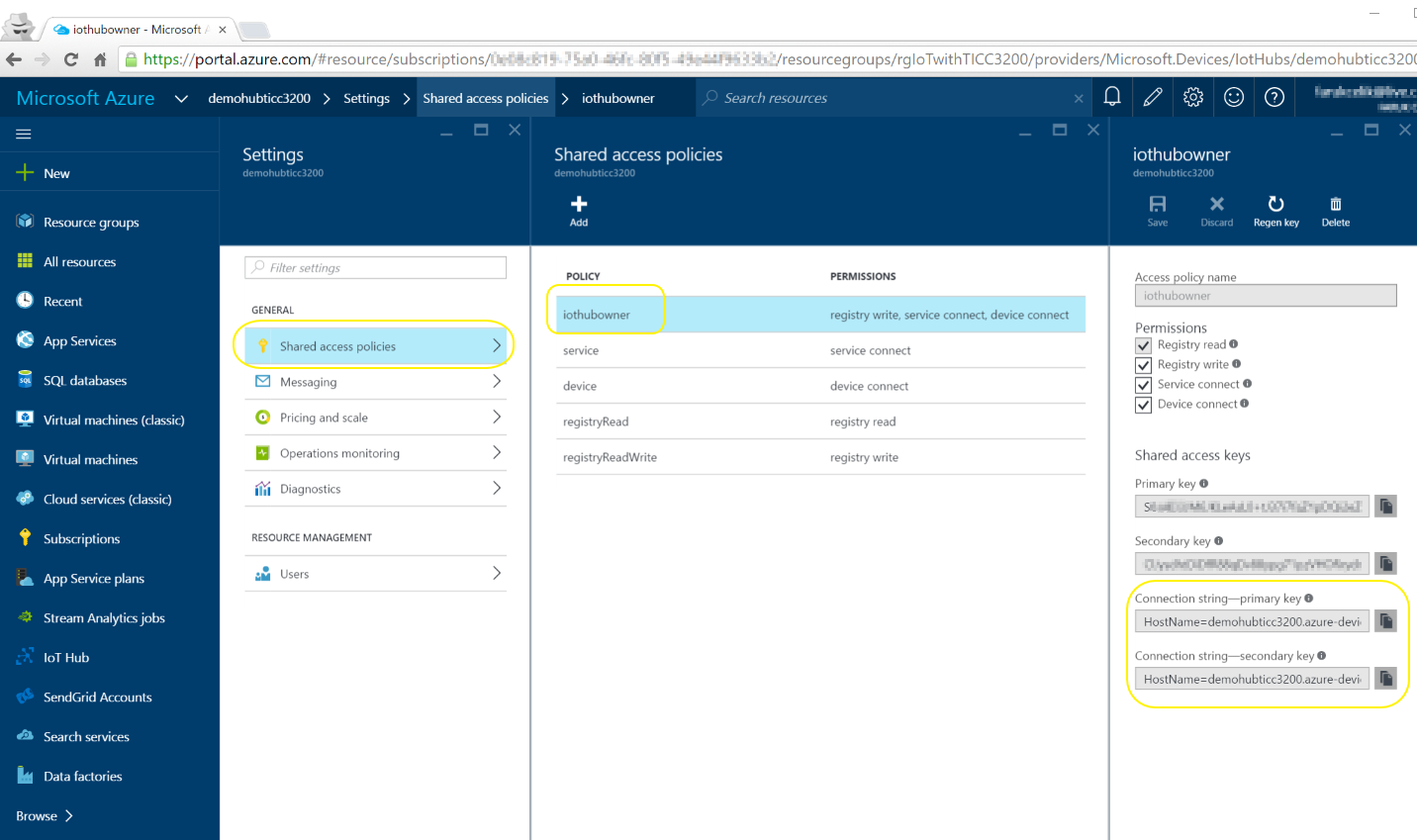Add a new shared access policy
Viewport: 1417px width, 840px height.
pyautogui.click(x=579, y=211)
